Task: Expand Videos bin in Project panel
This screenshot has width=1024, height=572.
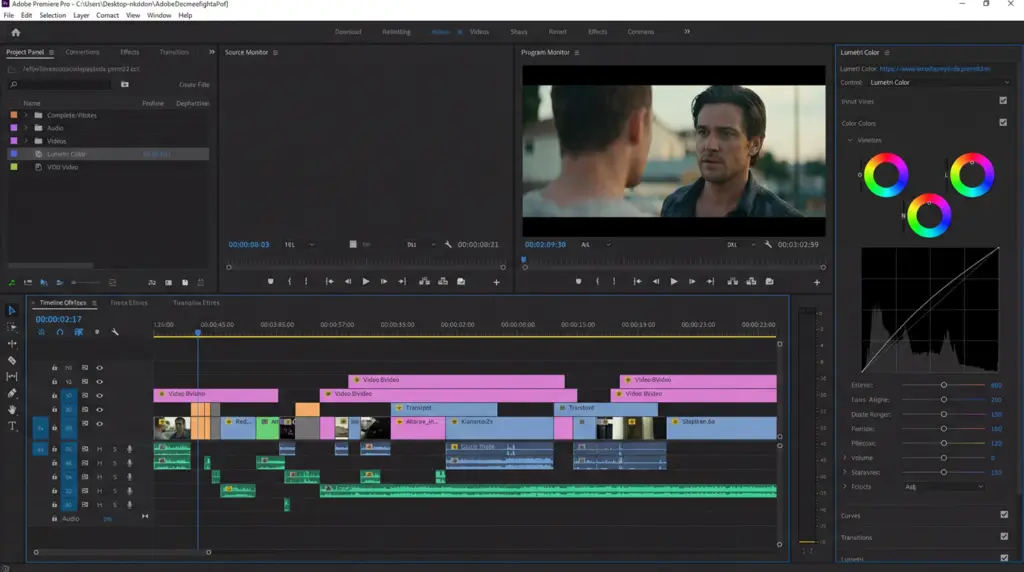Action: coord(26,141)
